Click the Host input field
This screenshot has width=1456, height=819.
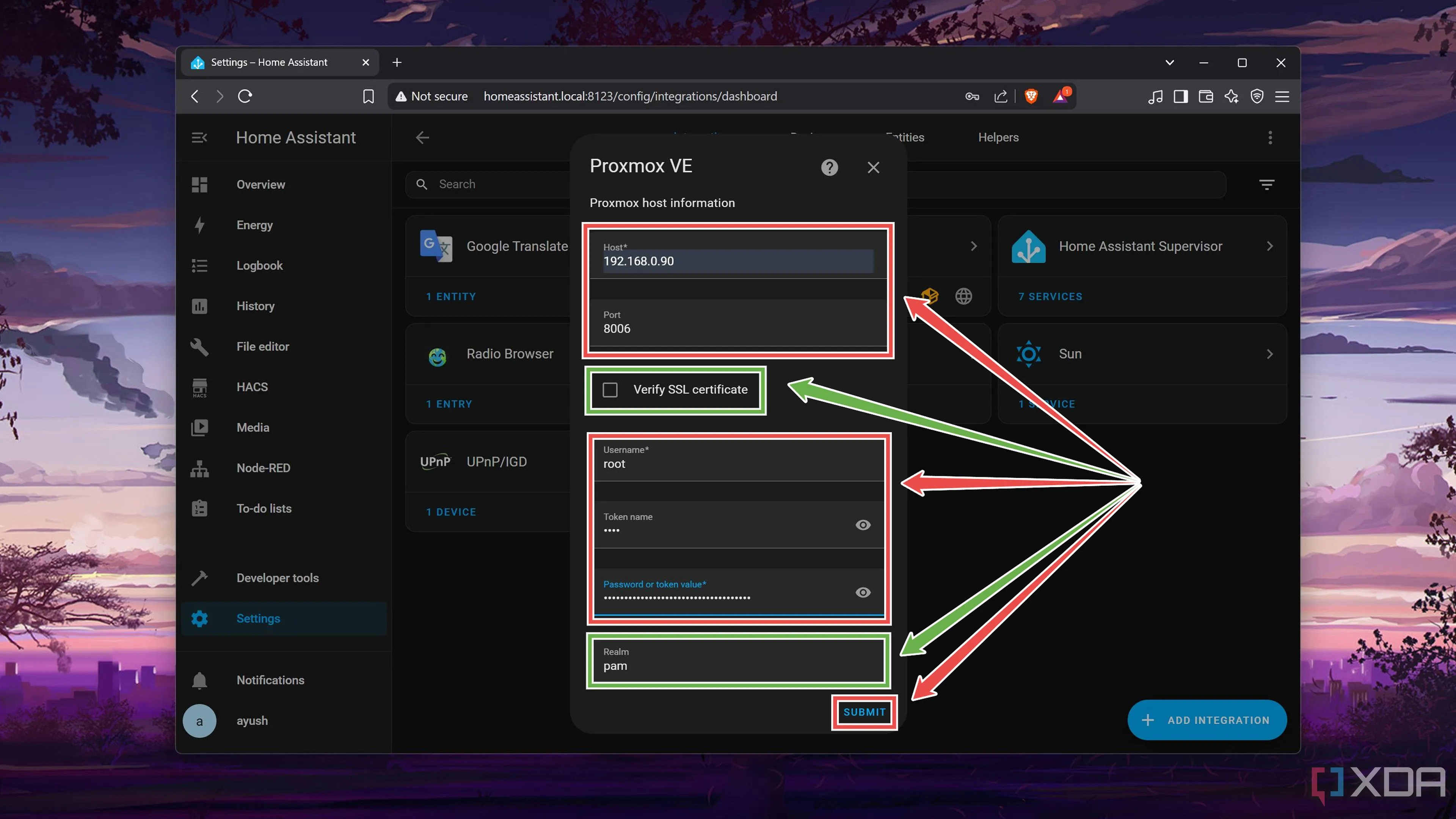pyautogui.click(x=737, y=256)
